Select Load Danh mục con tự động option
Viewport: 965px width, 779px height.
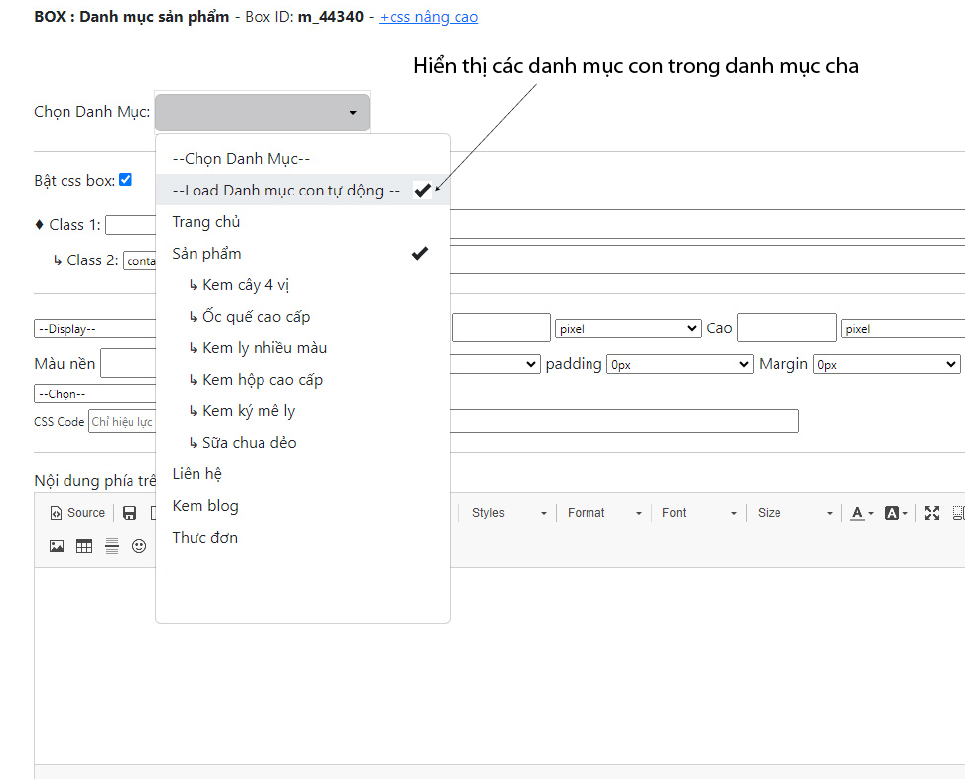click(303, 190)
